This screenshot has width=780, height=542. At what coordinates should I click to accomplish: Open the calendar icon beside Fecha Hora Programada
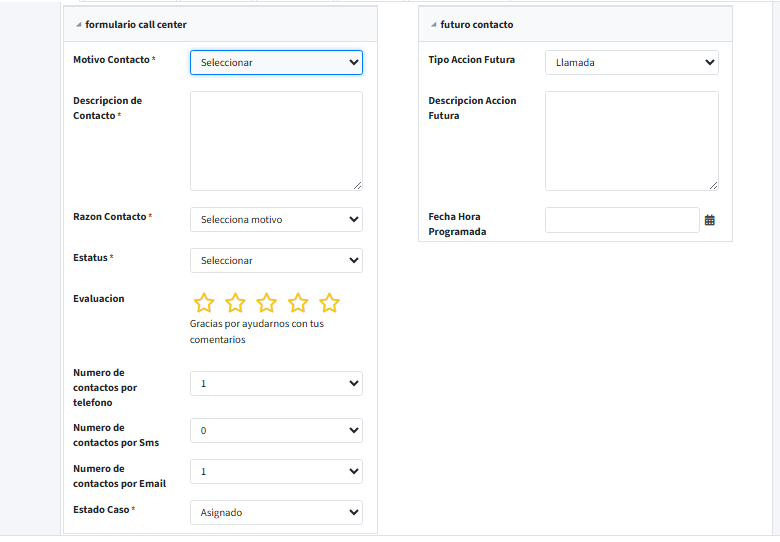pos(710,220)
